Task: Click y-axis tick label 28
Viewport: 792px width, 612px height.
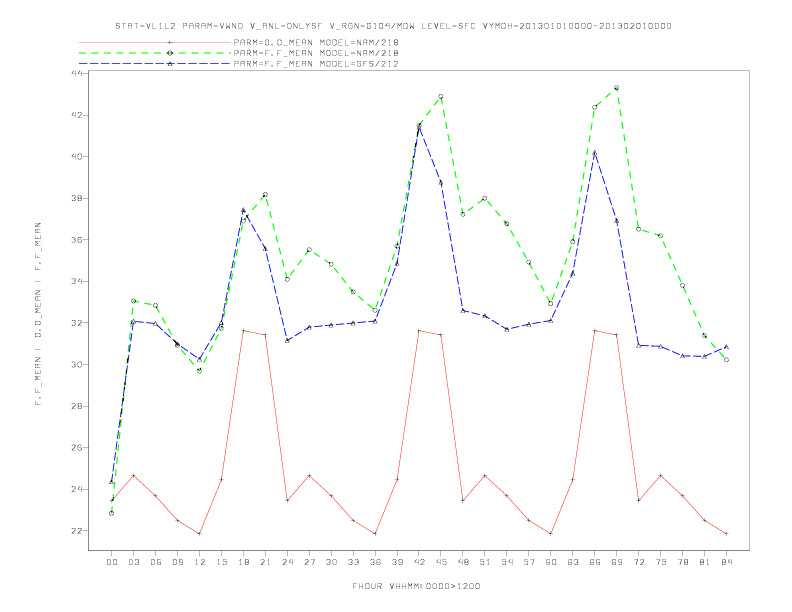Action: (77, 406)
